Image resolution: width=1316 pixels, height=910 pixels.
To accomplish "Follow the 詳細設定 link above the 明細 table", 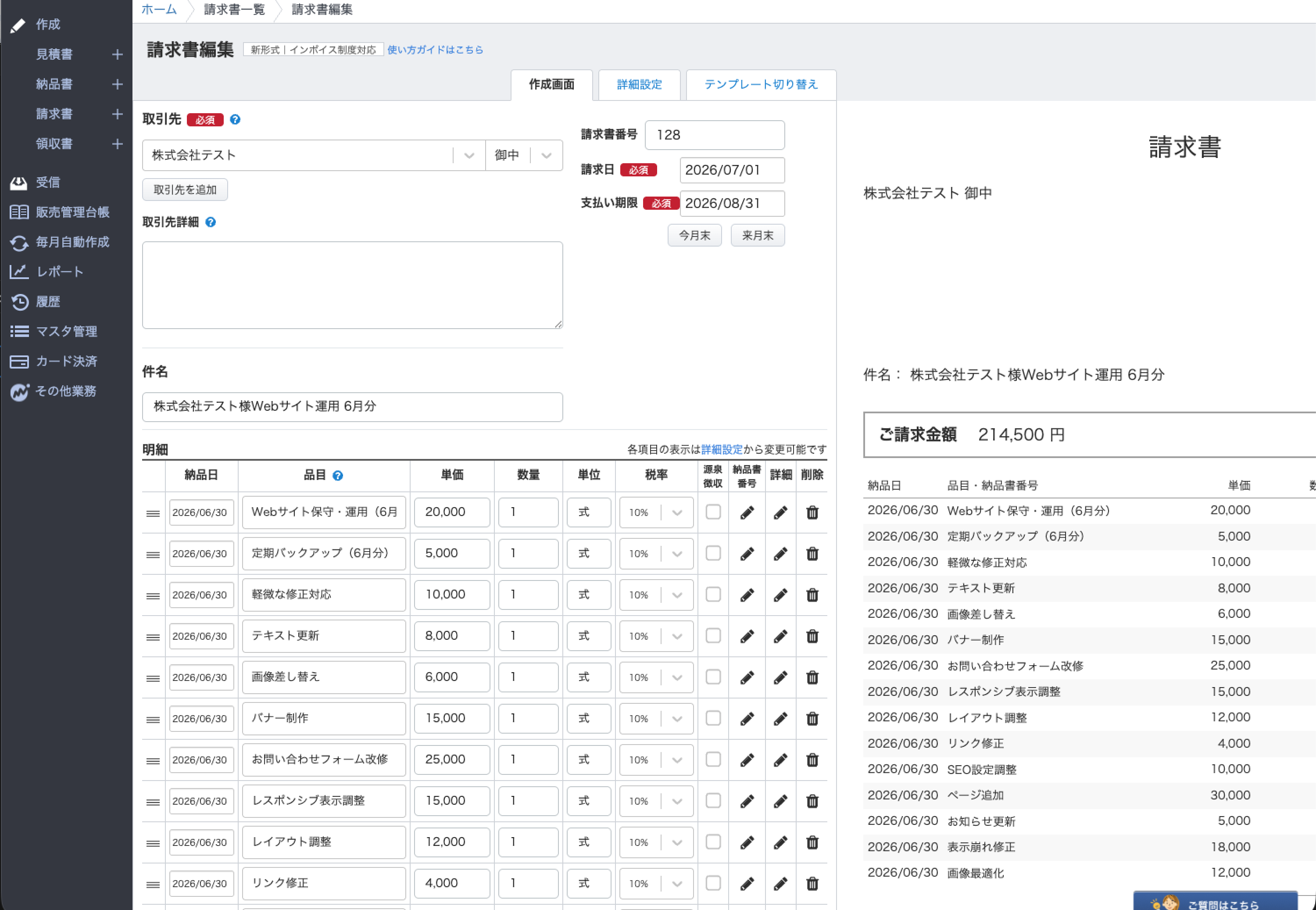I will click(x=722, y=449).
